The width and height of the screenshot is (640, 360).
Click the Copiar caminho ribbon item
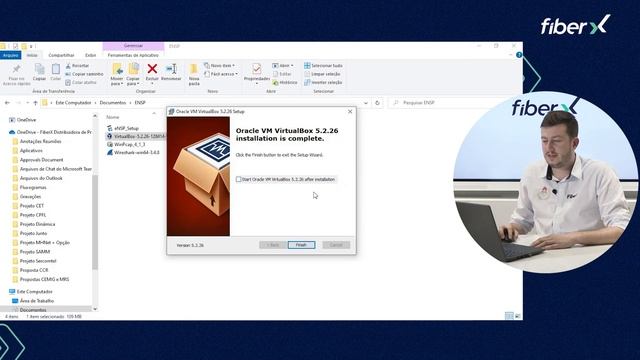pyautogui.click(x=84, y=74)
